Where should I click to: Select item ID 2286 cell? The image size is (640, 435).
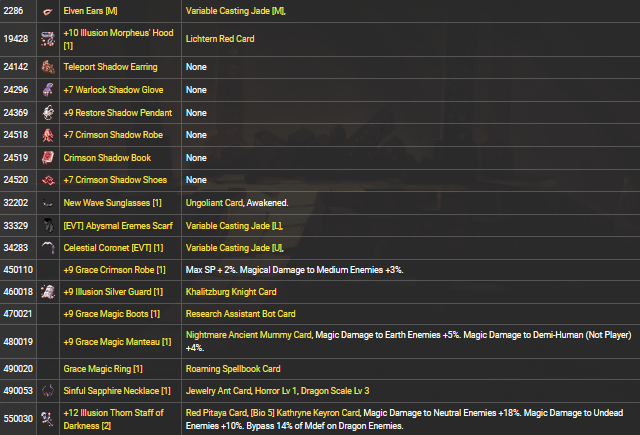(18, 11)
